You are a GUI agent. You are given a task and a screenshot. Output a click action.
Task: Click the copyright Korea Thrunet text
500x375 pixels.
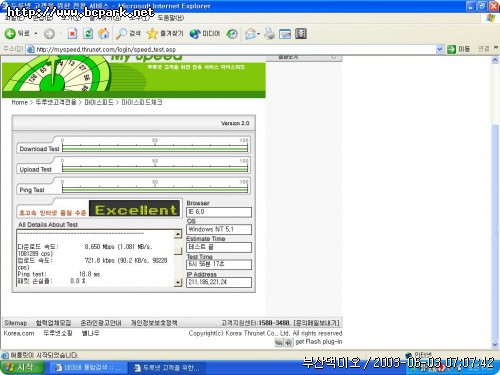[x=265, y=333]
